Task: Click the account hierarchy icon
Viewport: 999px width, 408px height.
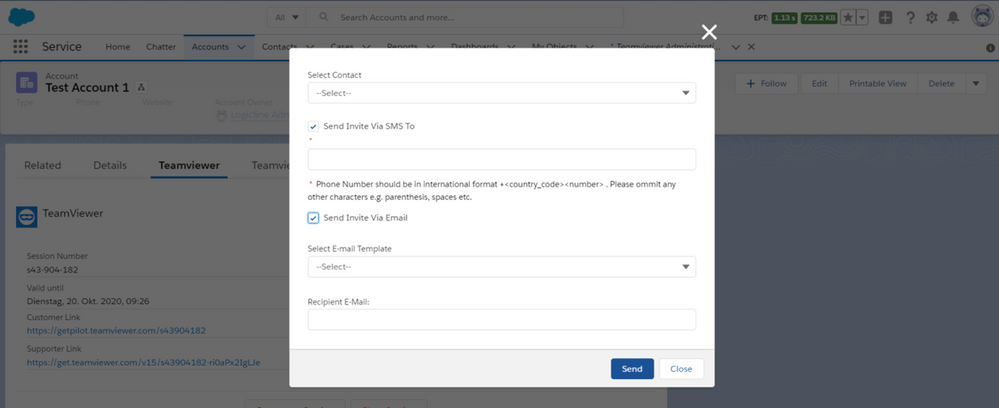Action: 141,87
